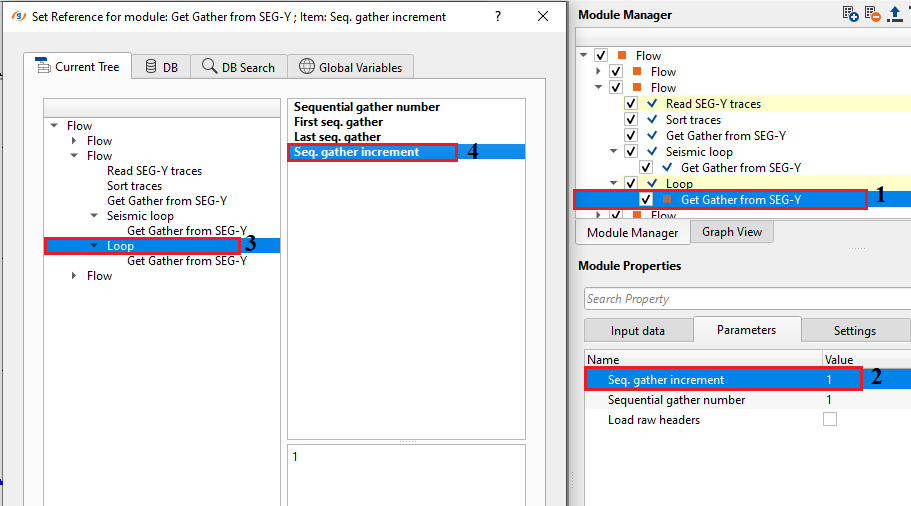Image resolution: width=911 pixels, height=506 pixels.
Task: Toggle the Loop checkbox in Module Manager
Action: pyautogui.click(x=631, y=184)
